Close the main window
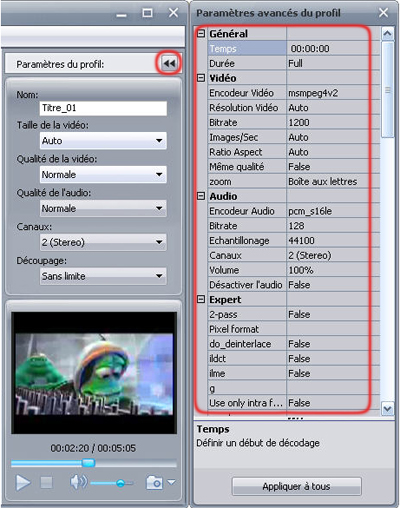The width and height of the screenshot is (400, 508). point(173,13)
